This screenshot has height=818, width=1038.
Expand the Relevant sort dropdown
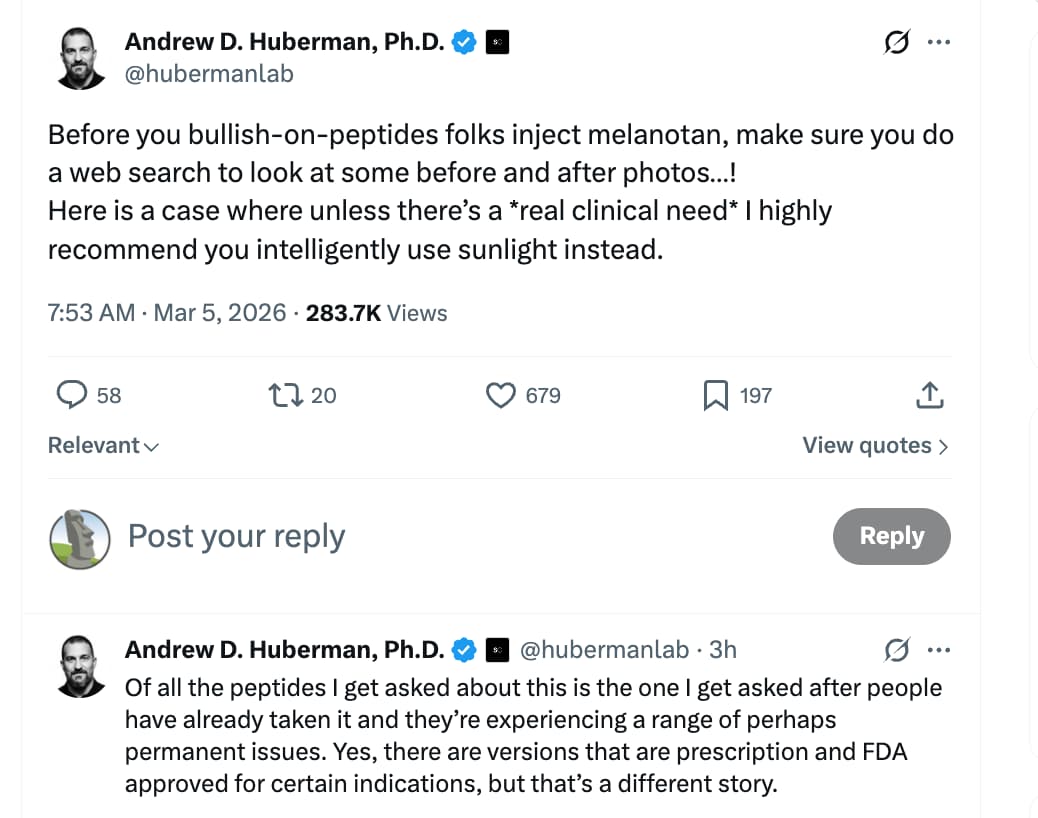[x=103, y=446]
